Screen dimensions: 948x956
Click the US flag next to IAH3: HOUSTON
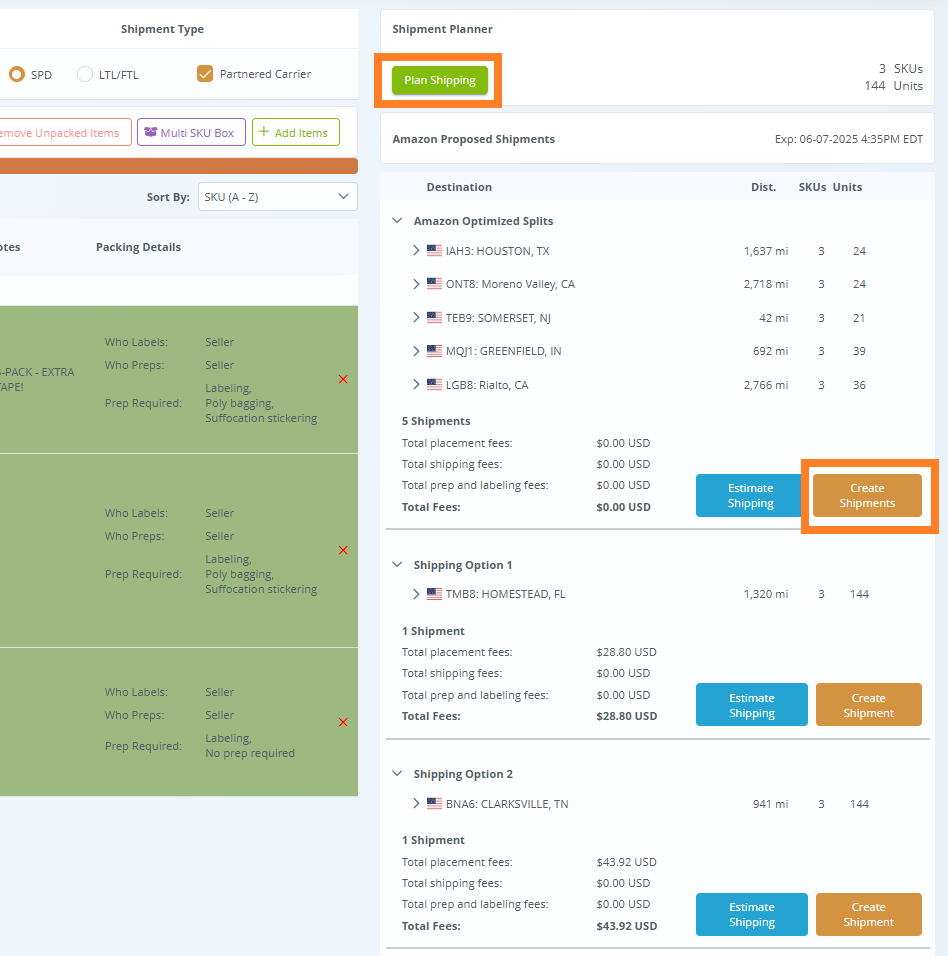click(434, 250)
